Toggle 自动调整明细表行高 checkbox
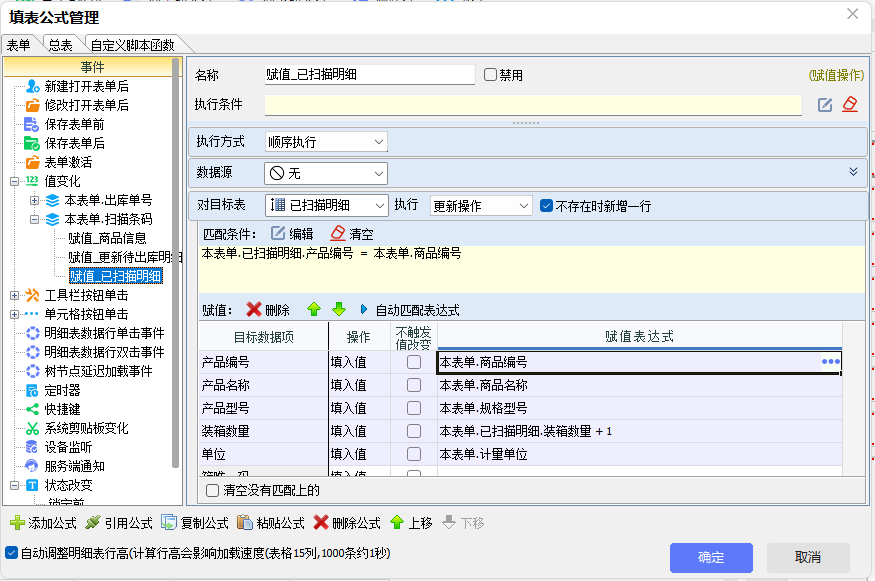Screen dimensions: 875x581 pyautogui.click(x=11, y=553)
